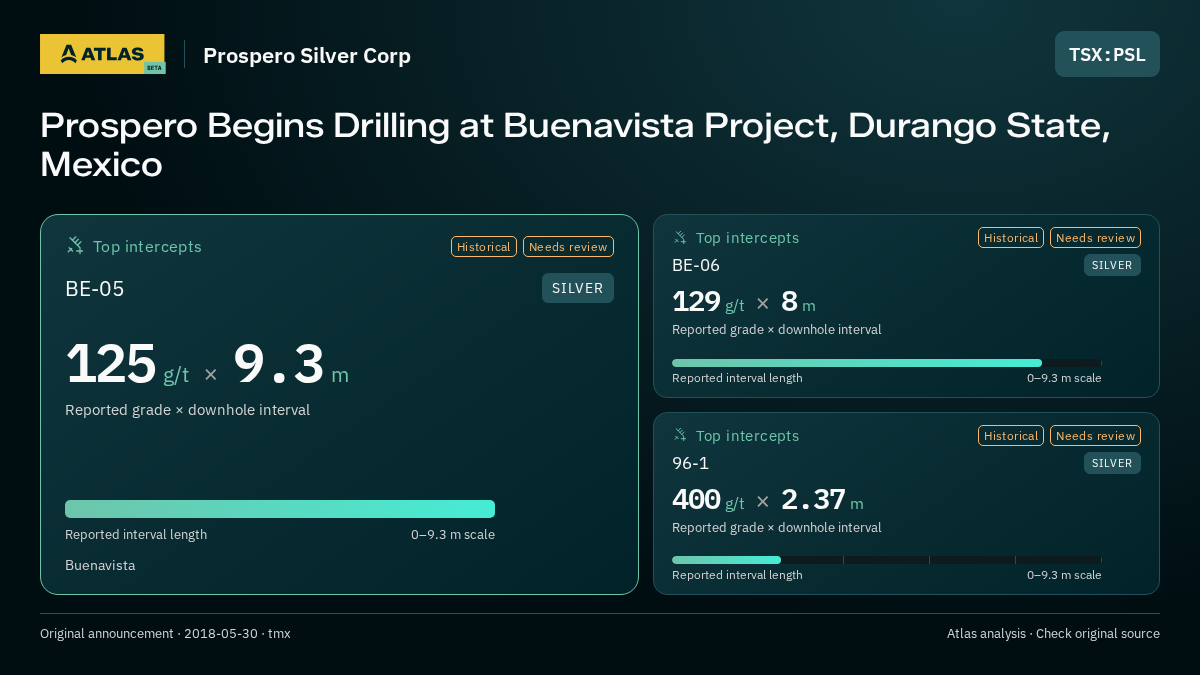Select the Needs review tag on the 96-1 card

1095,436
